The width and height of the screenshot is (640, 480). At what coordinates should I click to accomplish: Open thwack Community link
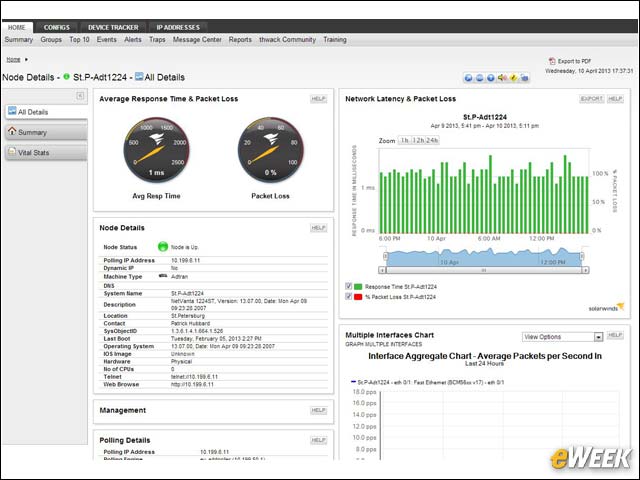point(287,40)
